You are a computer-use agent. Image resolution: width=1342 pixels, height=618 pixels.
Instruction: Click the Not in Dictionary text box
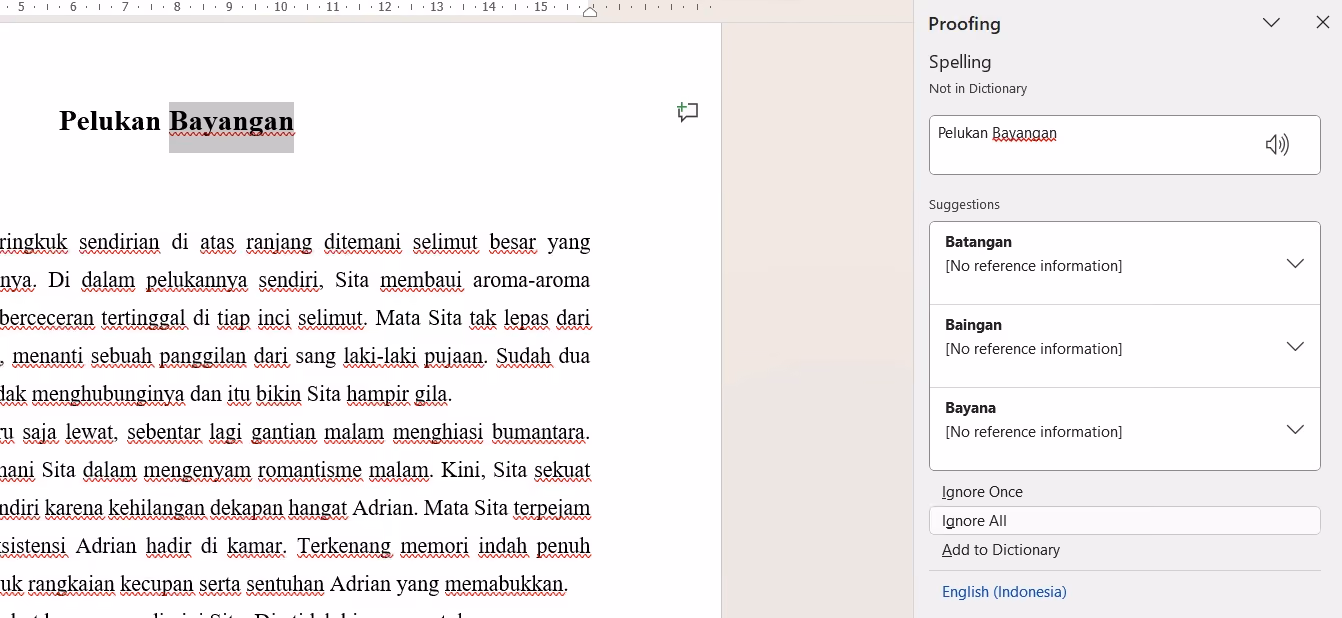click(1125, 145)
